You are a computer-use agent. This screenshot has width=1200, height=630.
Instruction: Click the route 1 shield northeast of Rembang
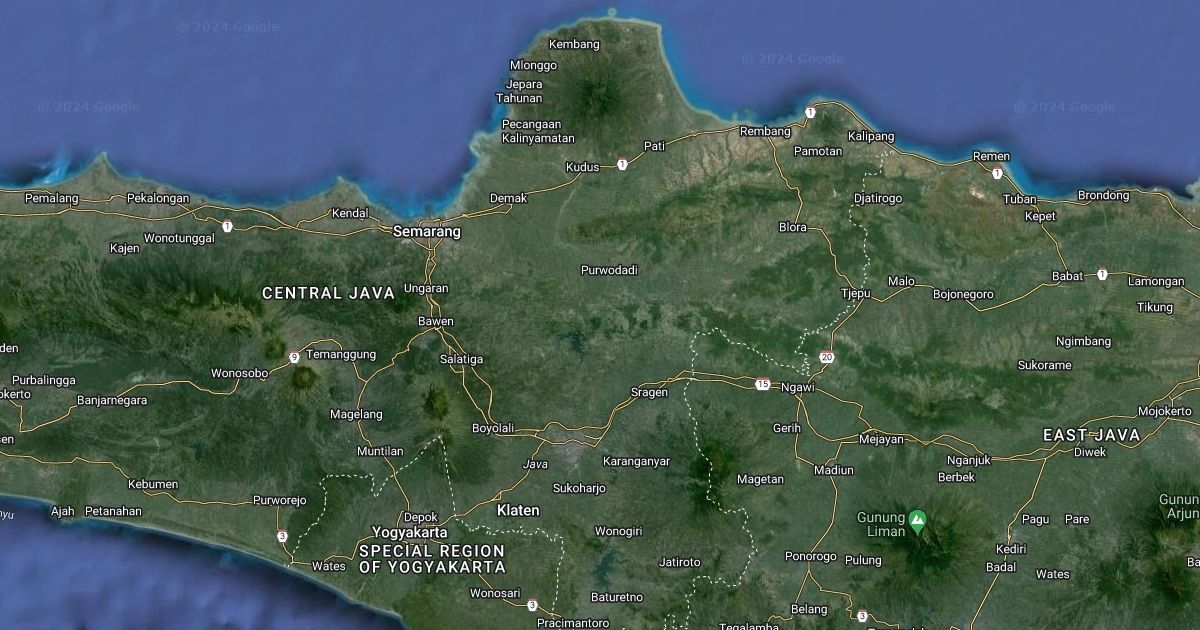[x=809, y=113]
